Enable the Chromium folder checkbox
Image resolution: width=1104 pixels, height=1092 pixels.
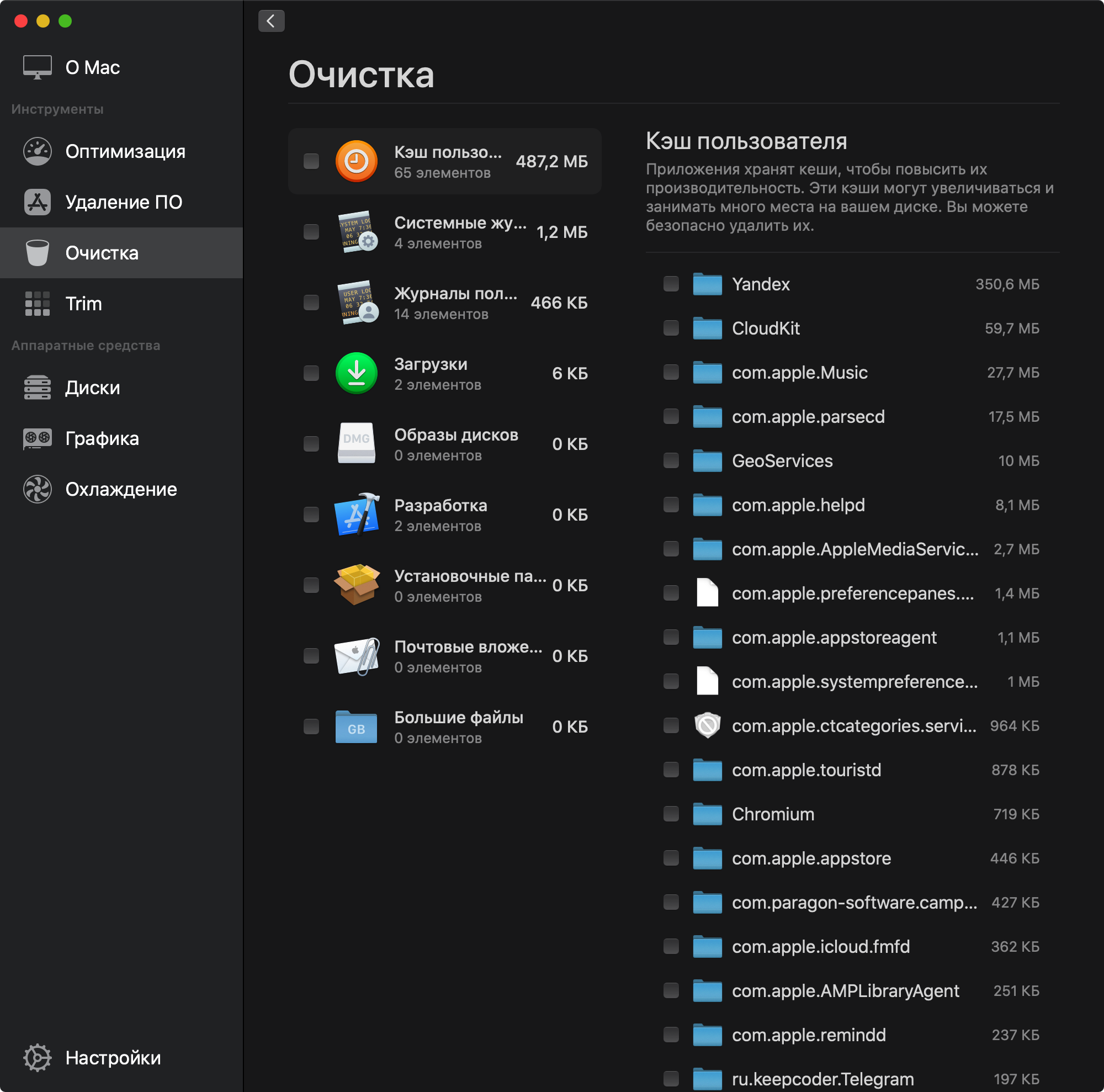[x=671, y=814]
